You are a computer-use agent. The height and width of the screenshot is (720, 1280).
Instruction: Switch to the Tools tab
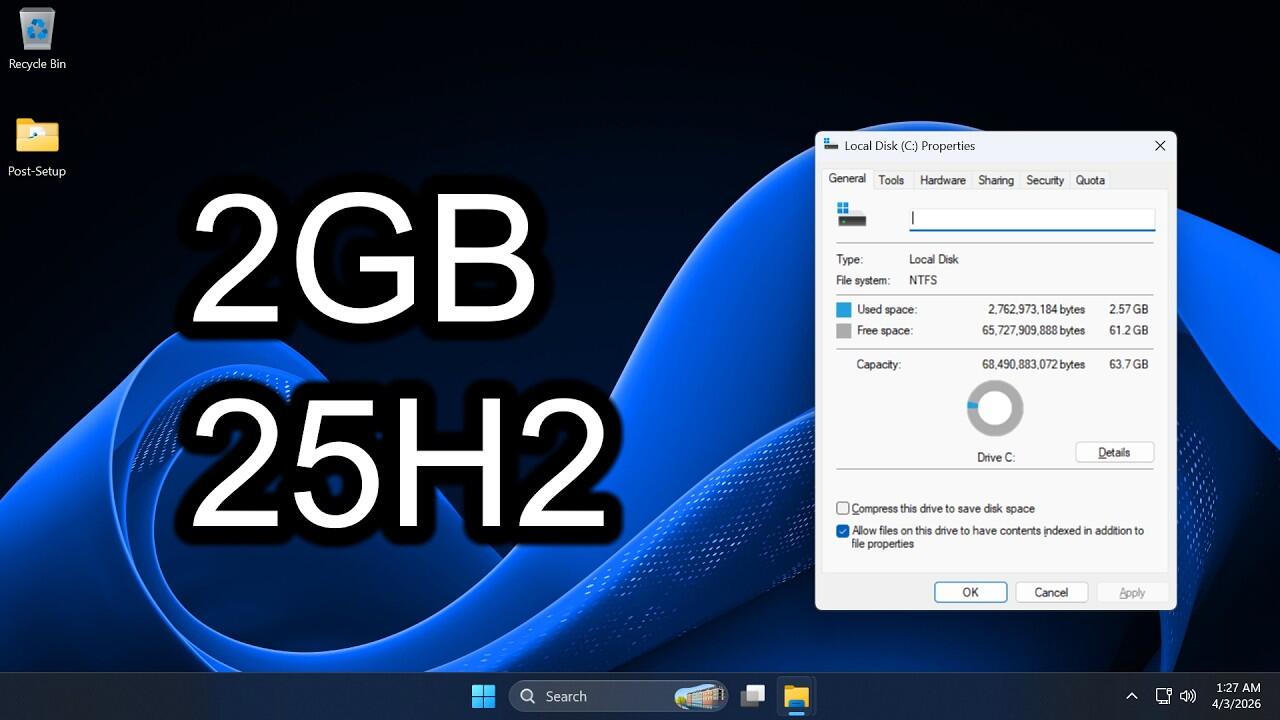click(x=891, y=180)
